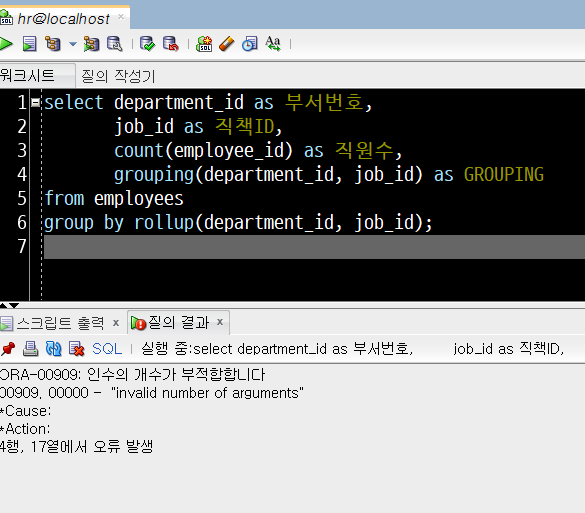Click the up arrow on the pane splitter
Viewport: 585px width, 513px height.
(x=3, y=306)
